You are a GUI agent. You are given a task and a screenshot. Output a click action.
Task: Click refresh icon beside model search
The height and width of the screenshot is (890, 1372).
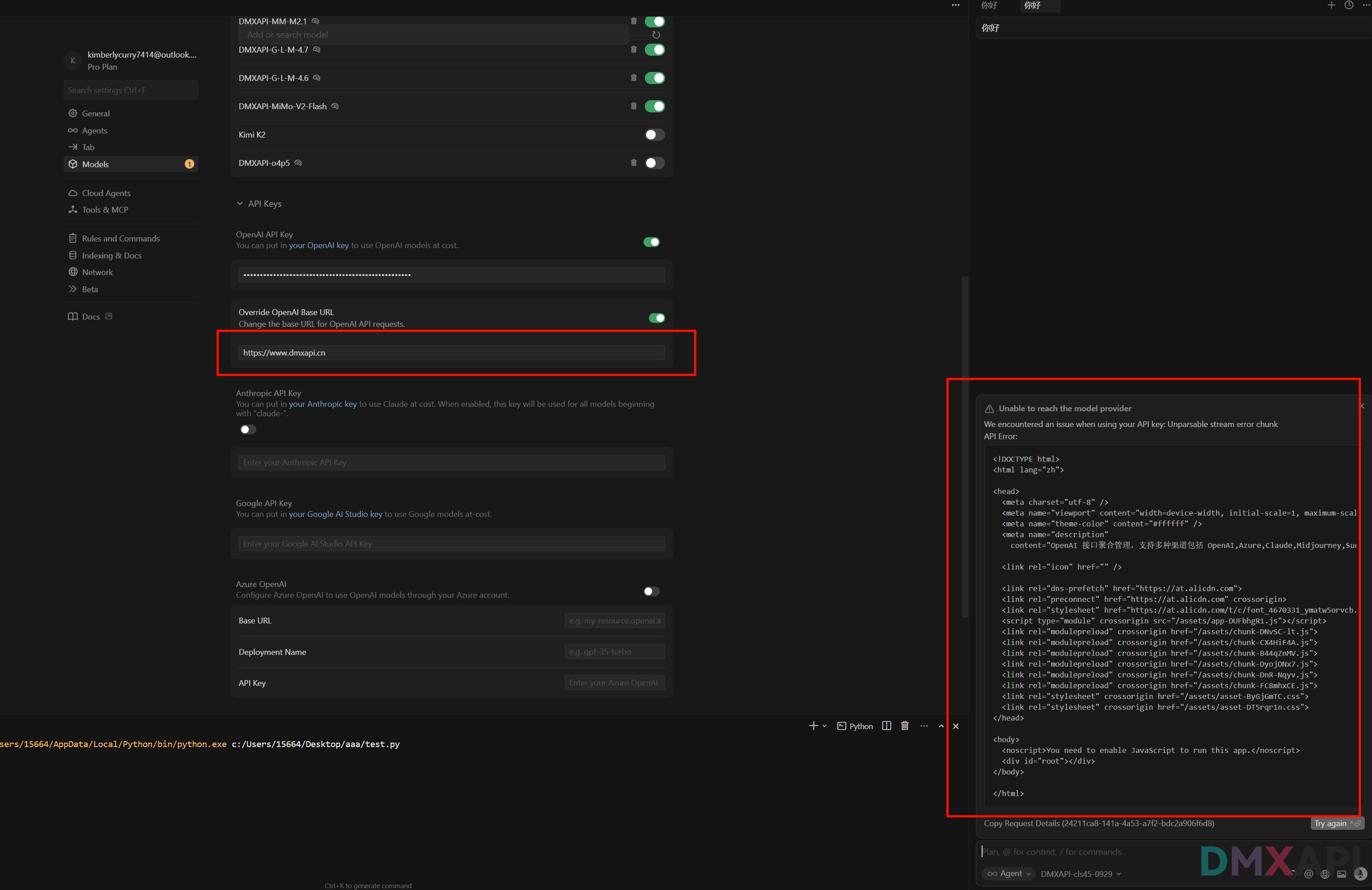point(656,35)
